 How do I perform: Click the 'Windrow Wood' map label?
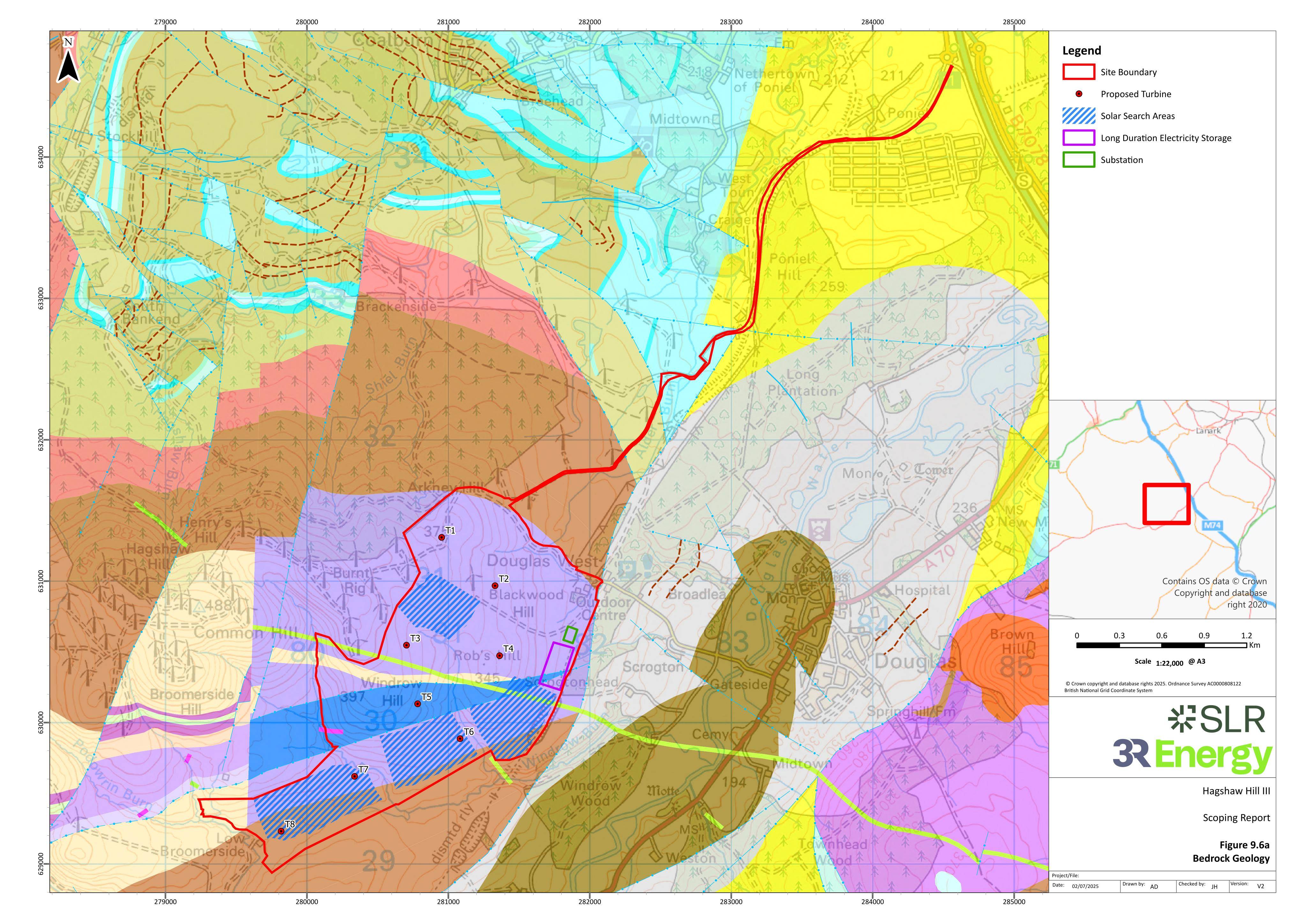click(590, 793)
